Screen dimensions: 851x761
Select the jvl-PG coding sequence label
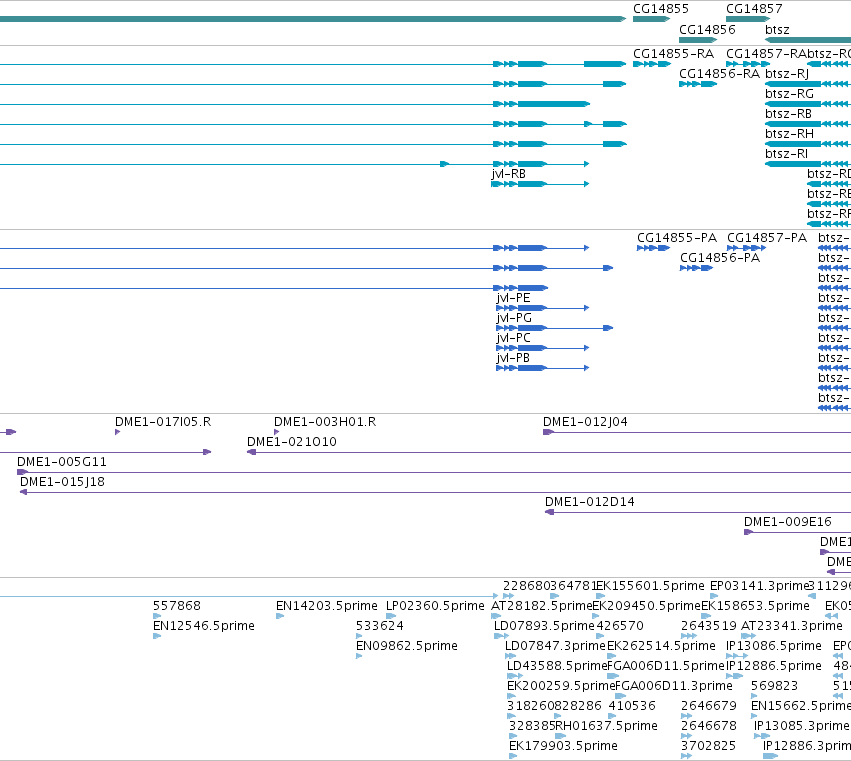tap(514, 318)
